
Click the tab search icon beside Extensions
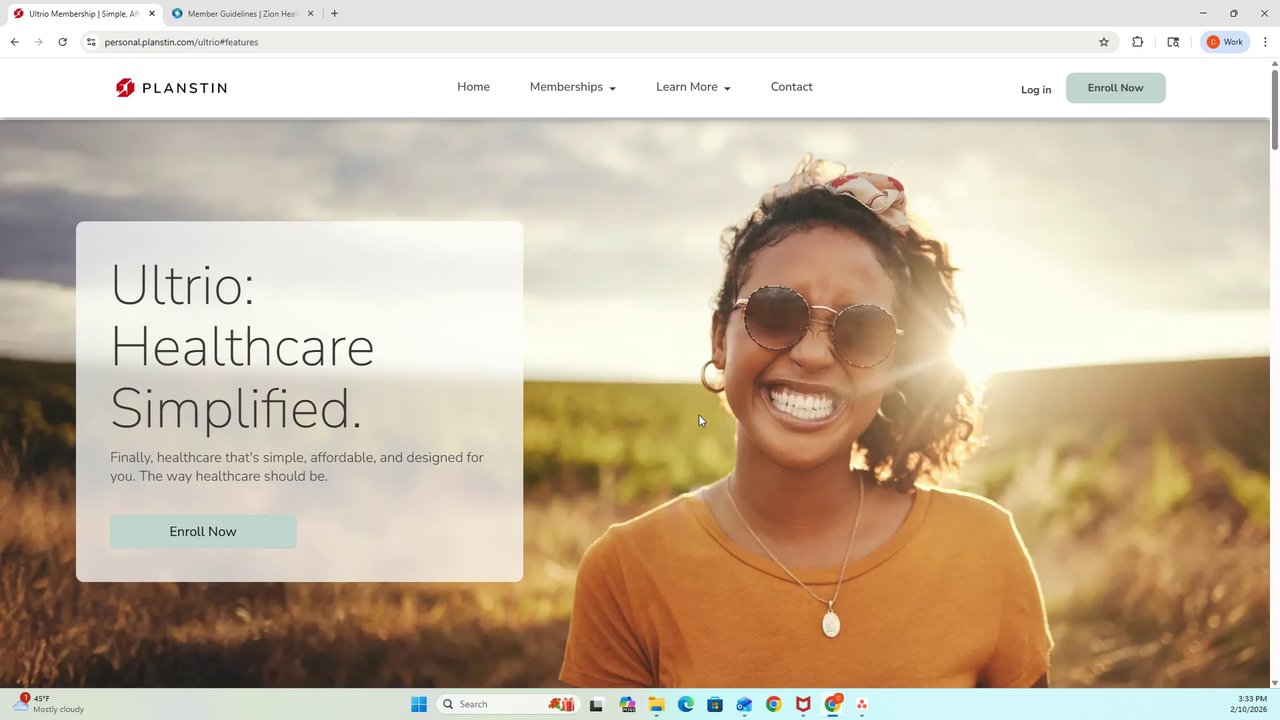click(x=1173, y=42)
